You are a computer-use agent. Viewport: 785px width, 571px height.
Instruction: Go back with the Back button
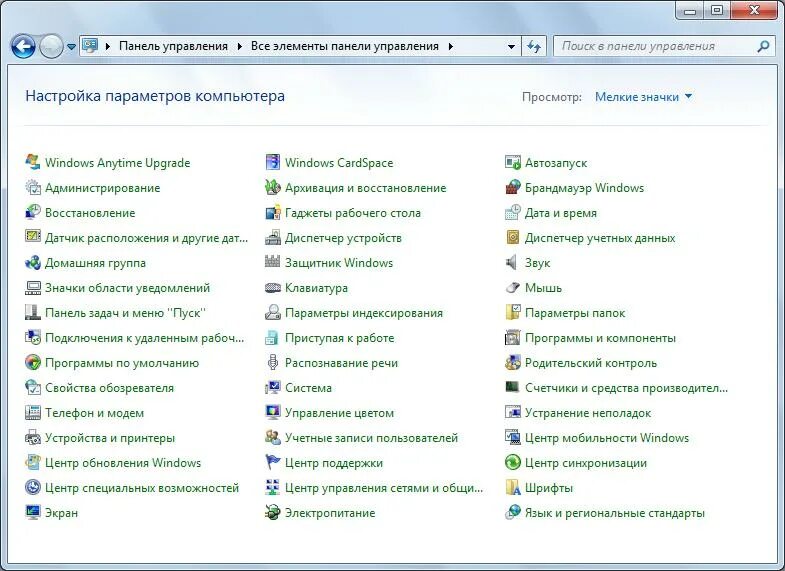tap(23, 47)
